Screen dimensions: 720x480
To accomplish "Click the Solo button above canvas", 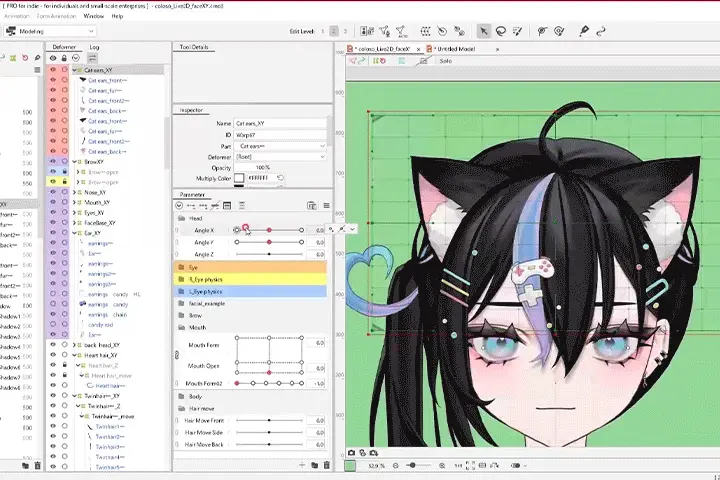I will coord(446,61).
